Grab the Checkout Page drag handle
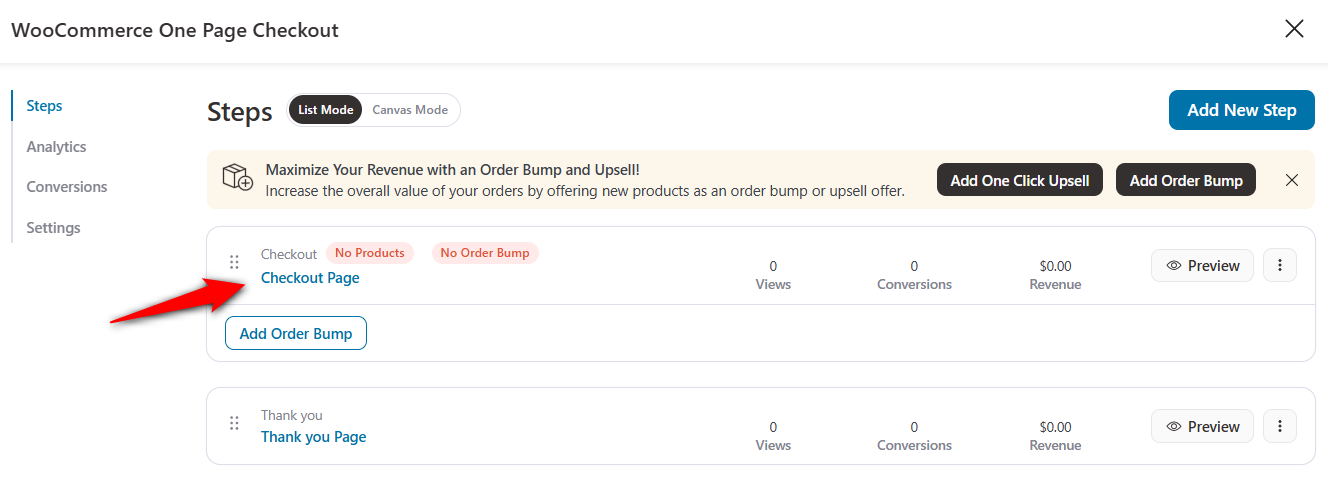 [235, 262]
